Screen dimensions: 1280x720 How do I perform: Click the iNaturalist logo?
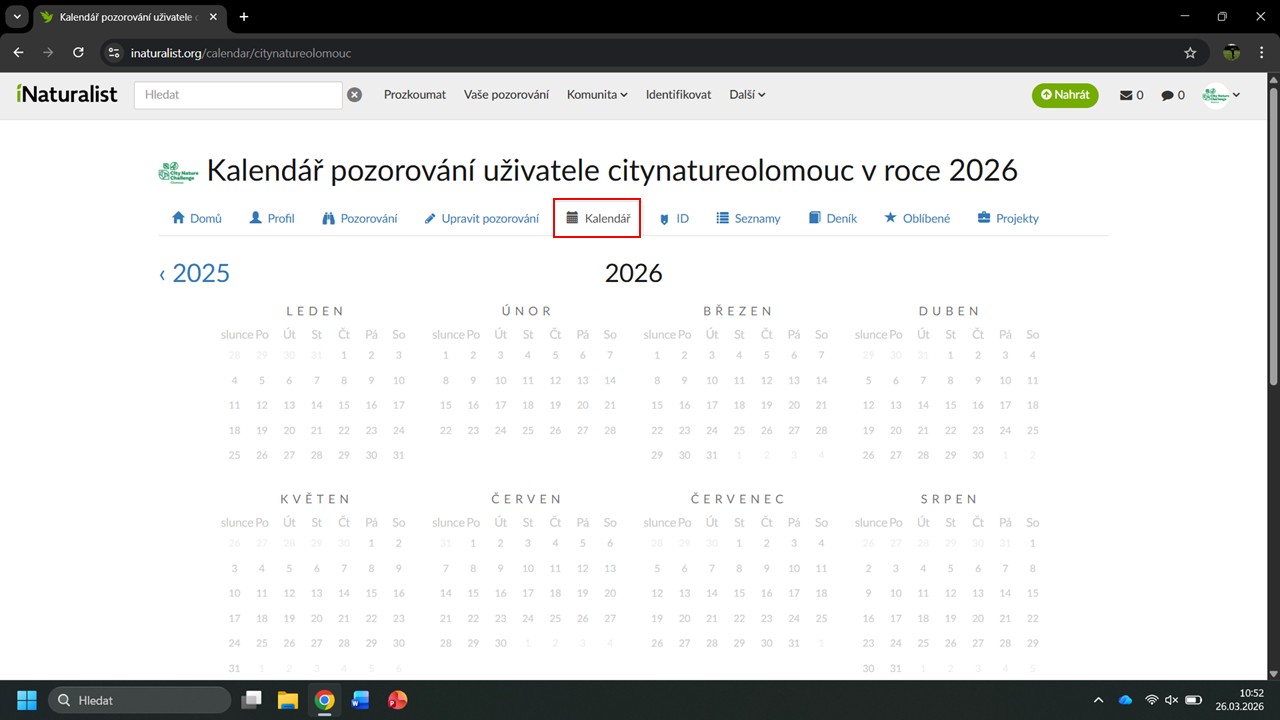[x=67, y=95]
